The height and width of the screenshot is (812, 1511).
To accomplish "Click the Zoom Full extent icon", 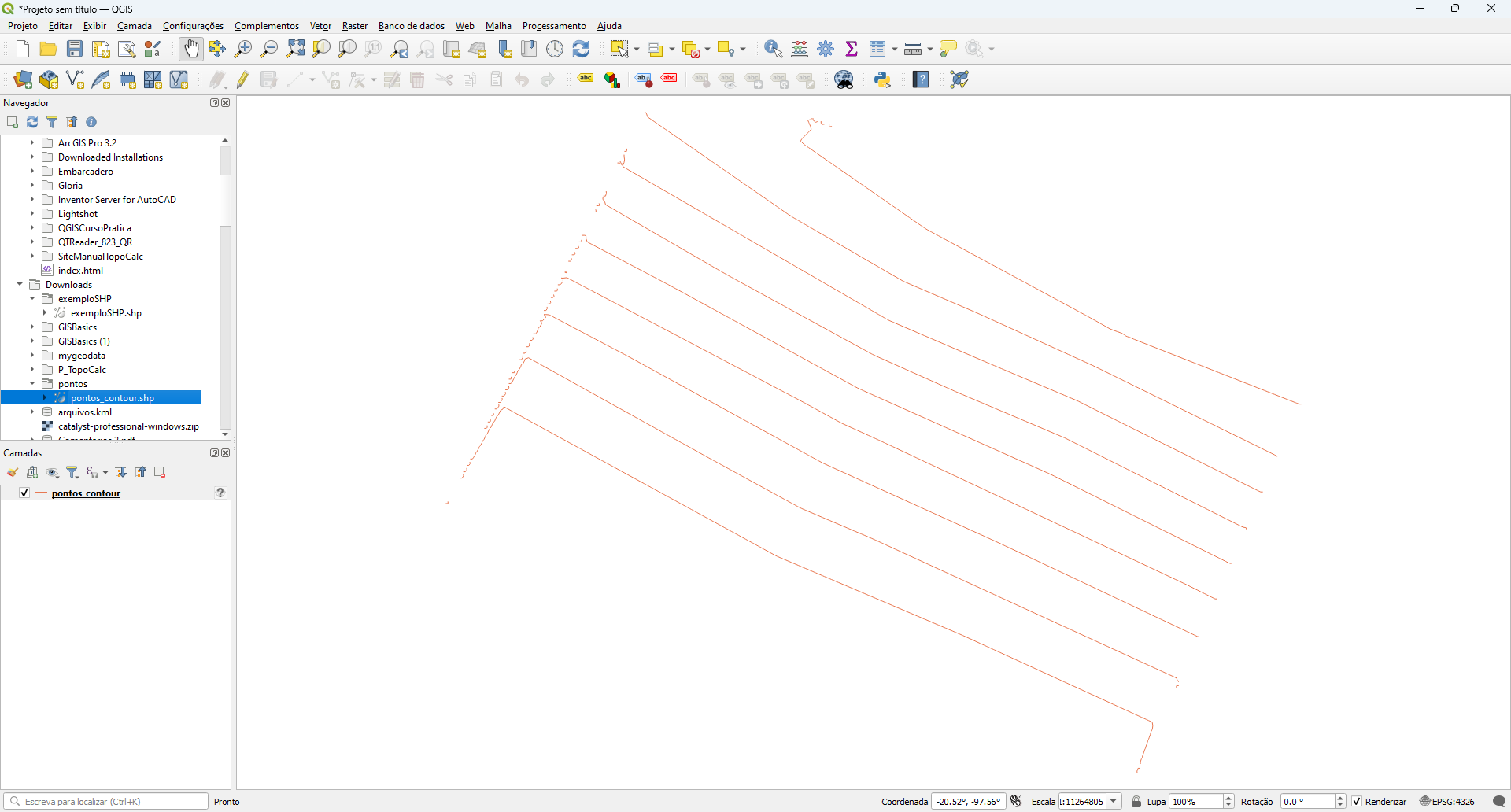I will [x=295, y=49].
